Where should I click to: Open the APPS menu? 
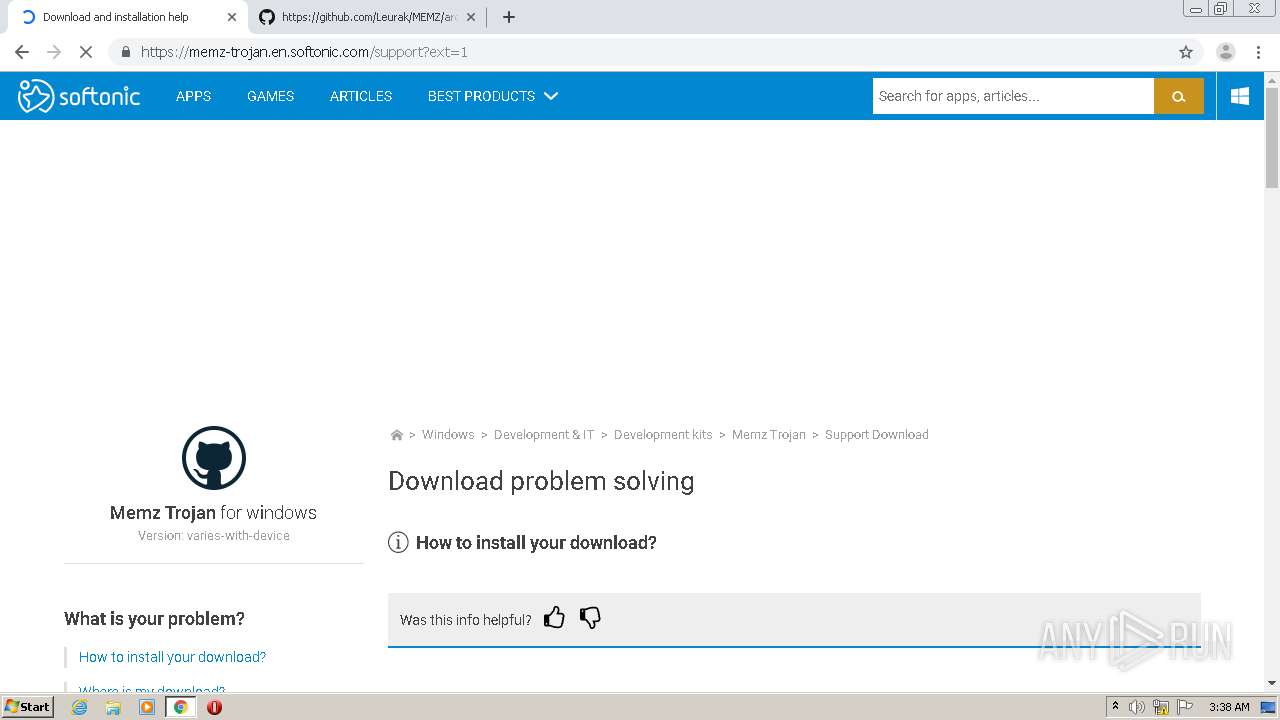pyautogui.click(x=193, y=96)
